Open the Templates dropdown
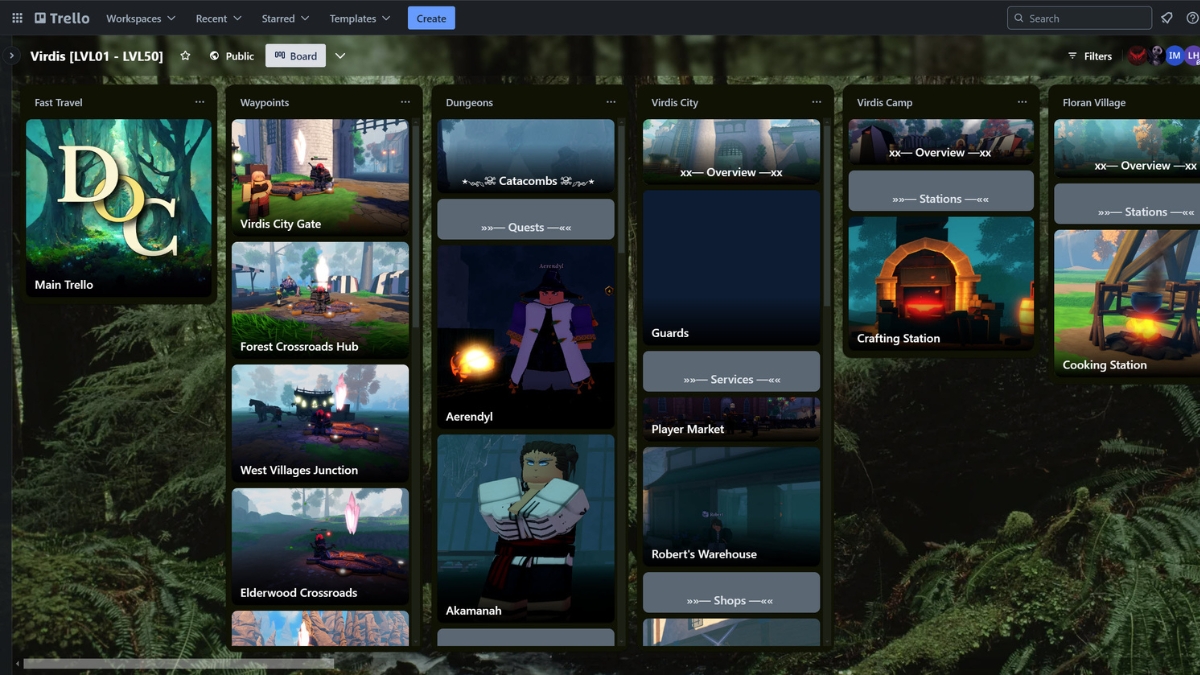 pyautogui.click(x=358, y=18)
